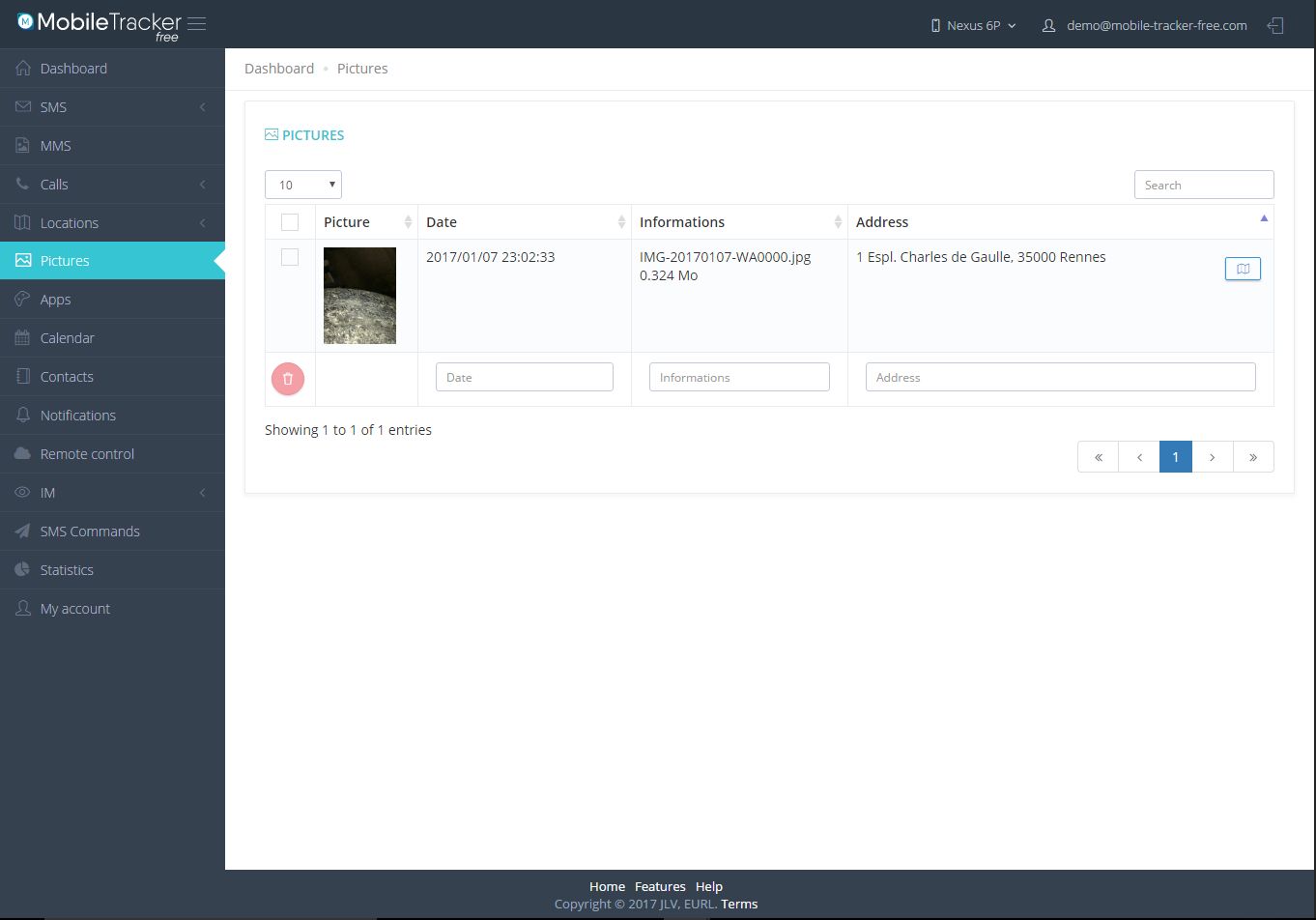1316x920 pixels.
Task: Click the Calls phone icon
Action: (x=23, y=184)
